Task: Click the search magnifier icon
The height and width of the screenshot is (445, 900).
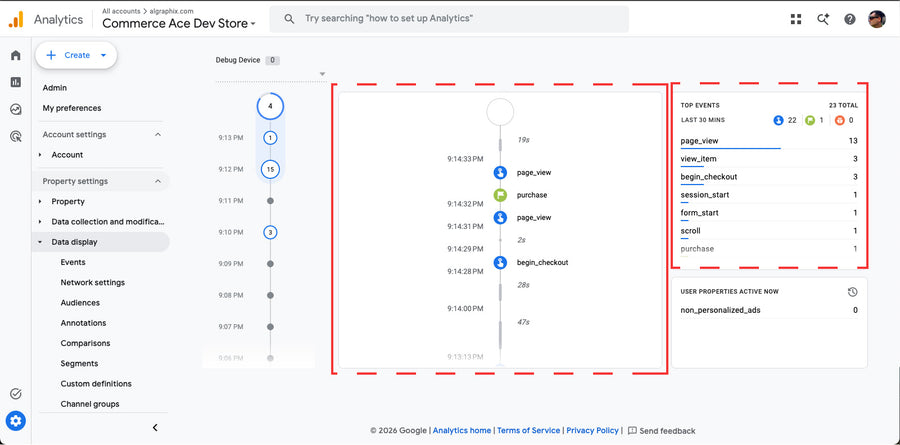Action: (x=289, y=19)
